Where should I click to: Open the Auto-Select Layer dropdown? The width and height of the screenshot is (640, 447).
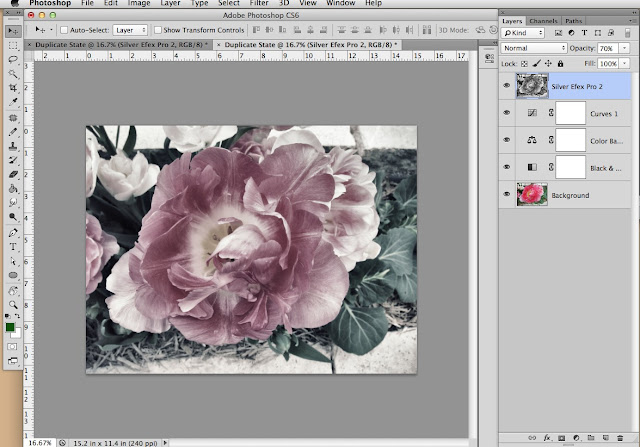pos(129,31)
